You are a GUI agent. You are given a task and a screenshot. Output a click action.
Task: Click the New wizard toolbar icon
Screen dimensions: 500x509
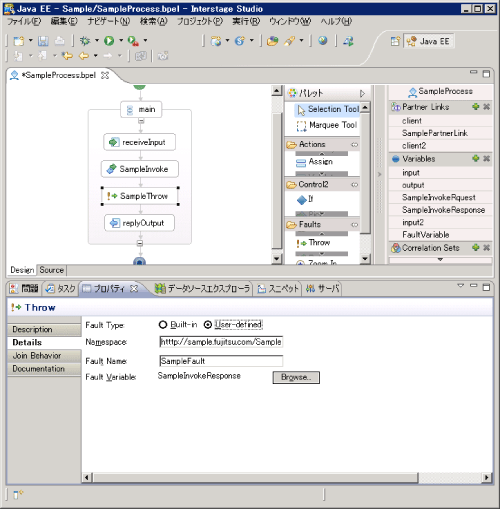click(x=19, y=41)
